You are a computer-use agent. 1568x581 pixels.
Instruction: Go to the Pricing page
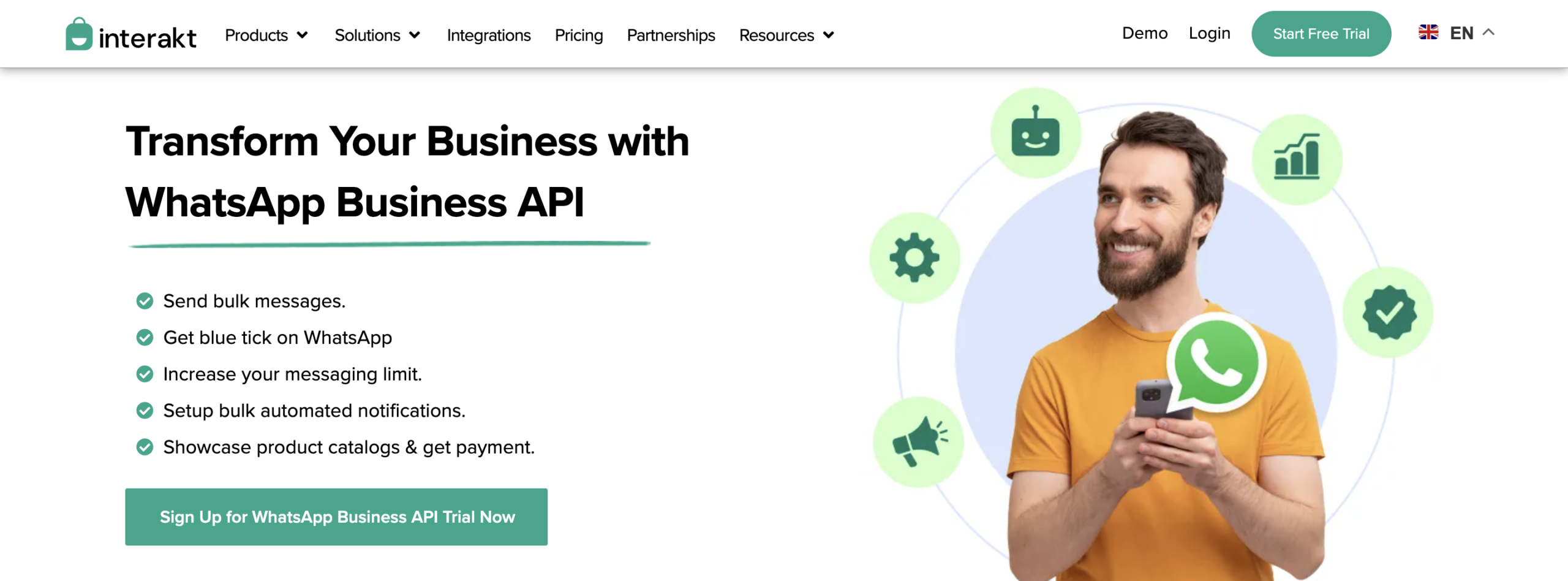click(579, 35)
